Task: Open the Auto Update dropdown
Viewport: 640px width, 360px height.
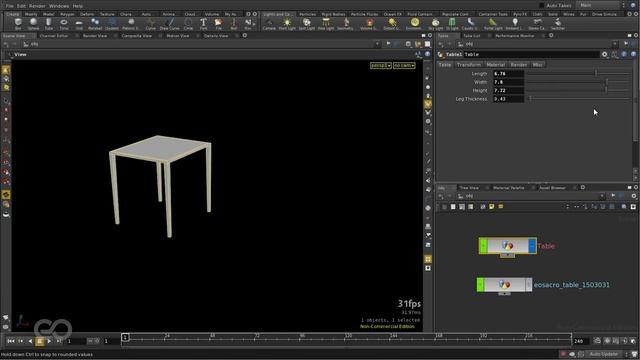Action: [605, 354]
